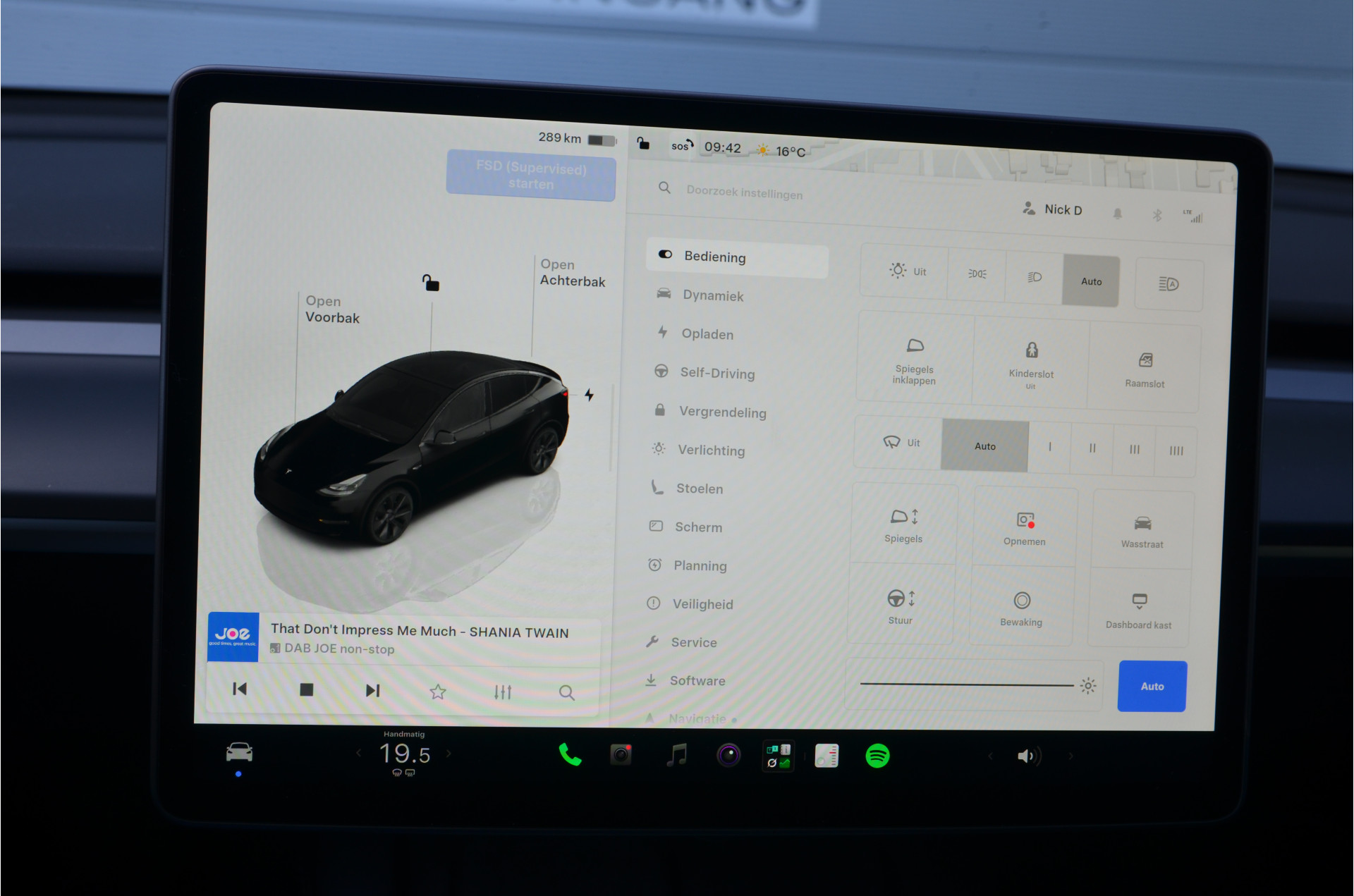Search media with magnifier icon
The image size is (1354, 896).
pos(566,693)
